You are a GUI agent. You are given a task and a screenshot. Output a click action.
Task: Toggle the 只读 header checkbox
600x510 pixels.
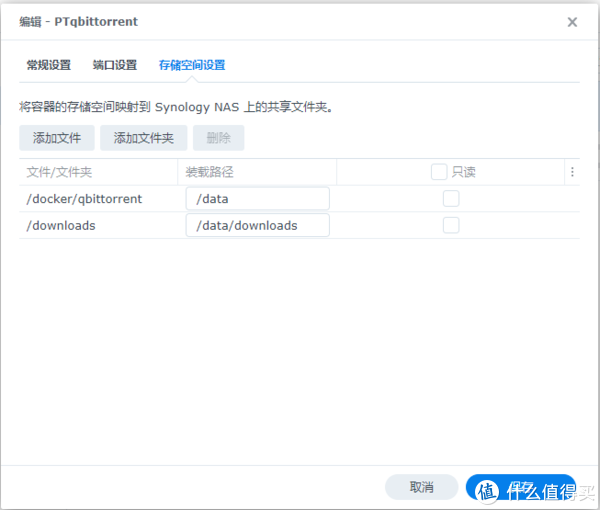pos(439,172)
